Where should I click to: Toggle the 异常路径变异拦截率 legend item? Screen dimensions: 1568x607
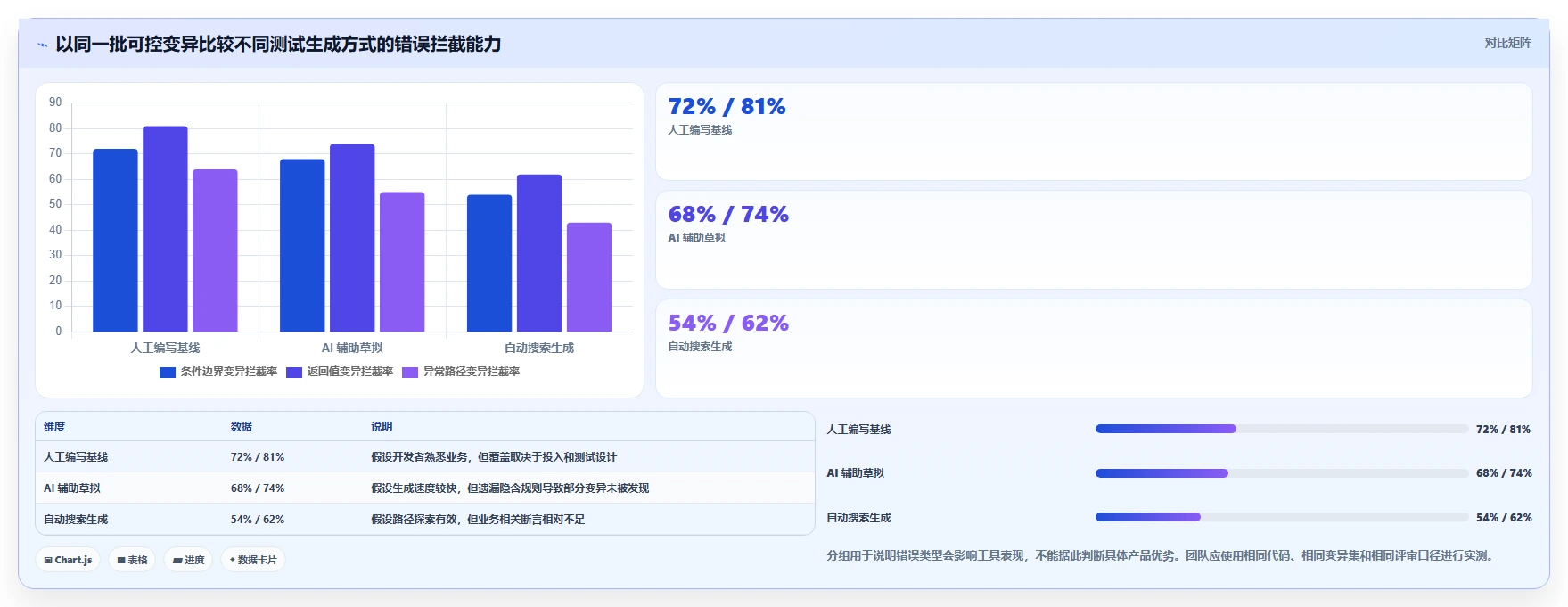tap(461, 372)
